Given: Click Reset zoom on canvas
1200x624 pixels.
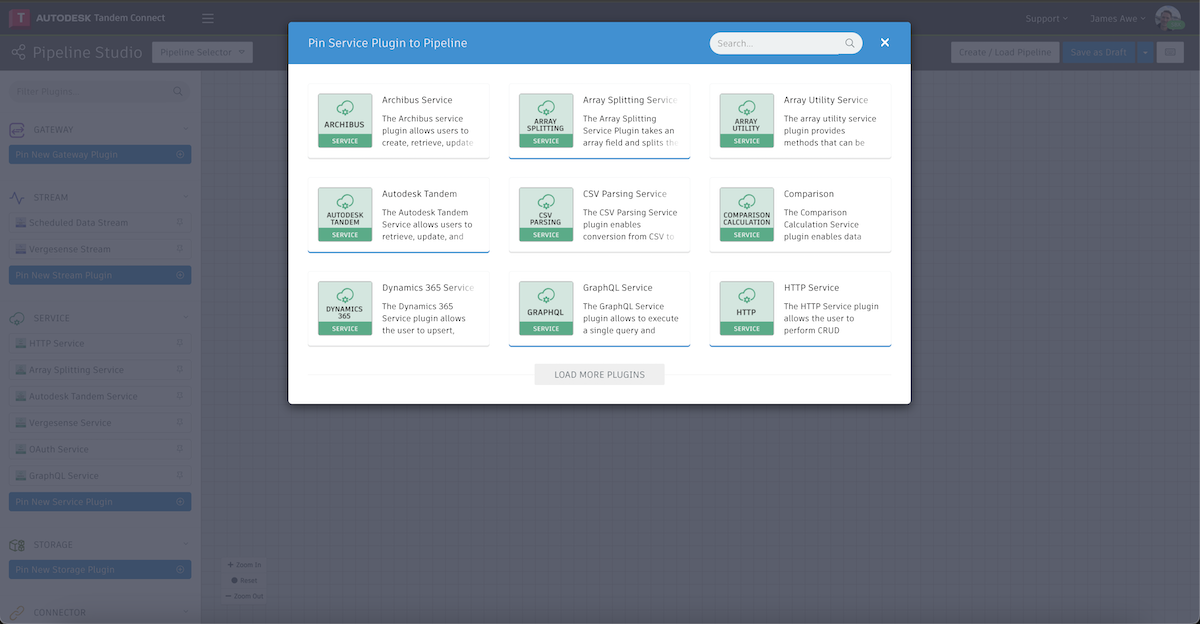Looking at the screenshot, I should tap(244, 580).
